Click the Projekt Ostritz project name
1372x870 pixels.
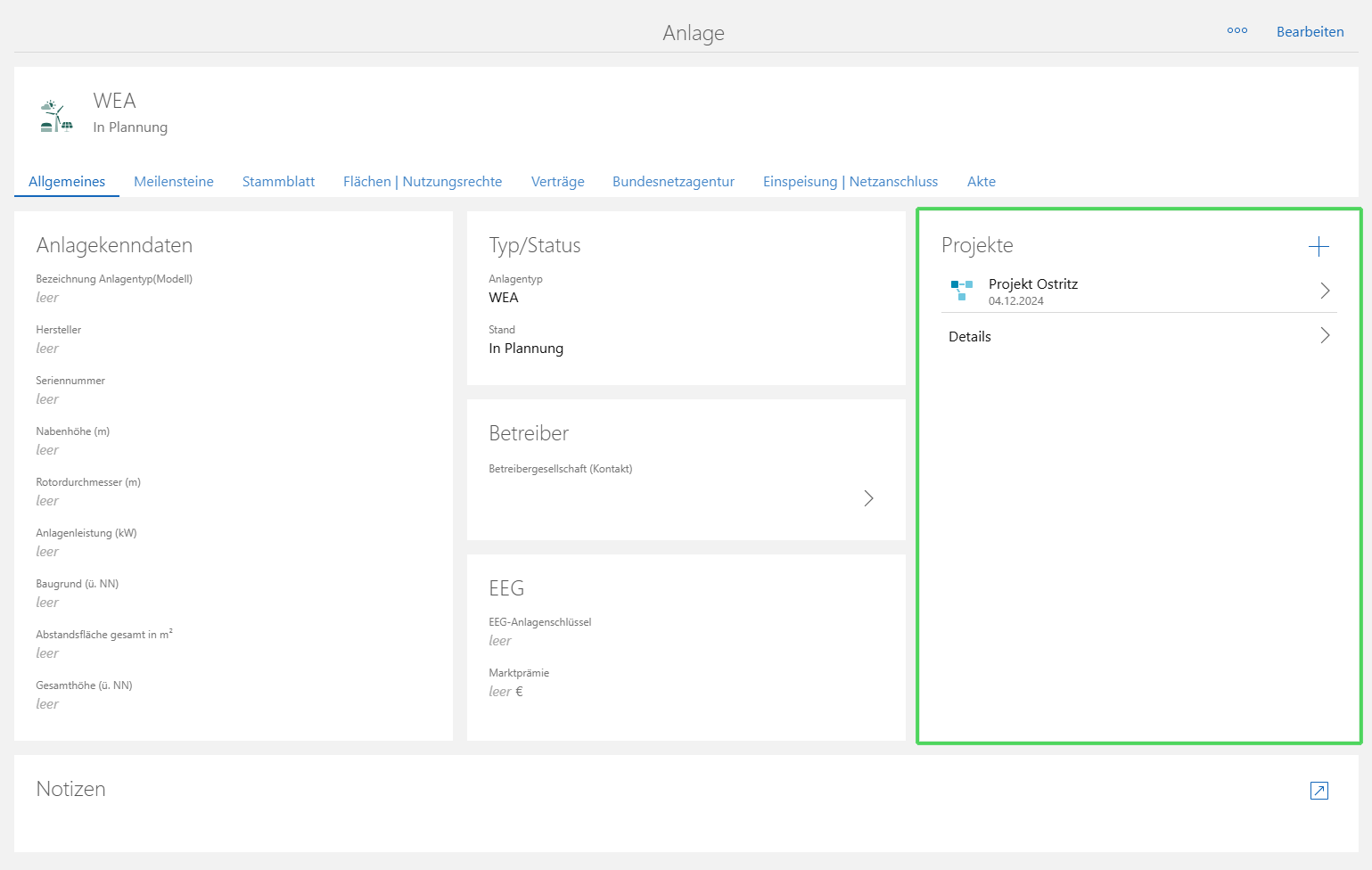(x=1032, y=284)
